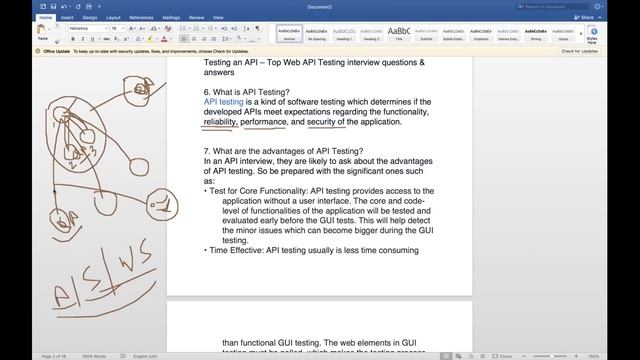Apply the red font color

[x=164, y=39]
